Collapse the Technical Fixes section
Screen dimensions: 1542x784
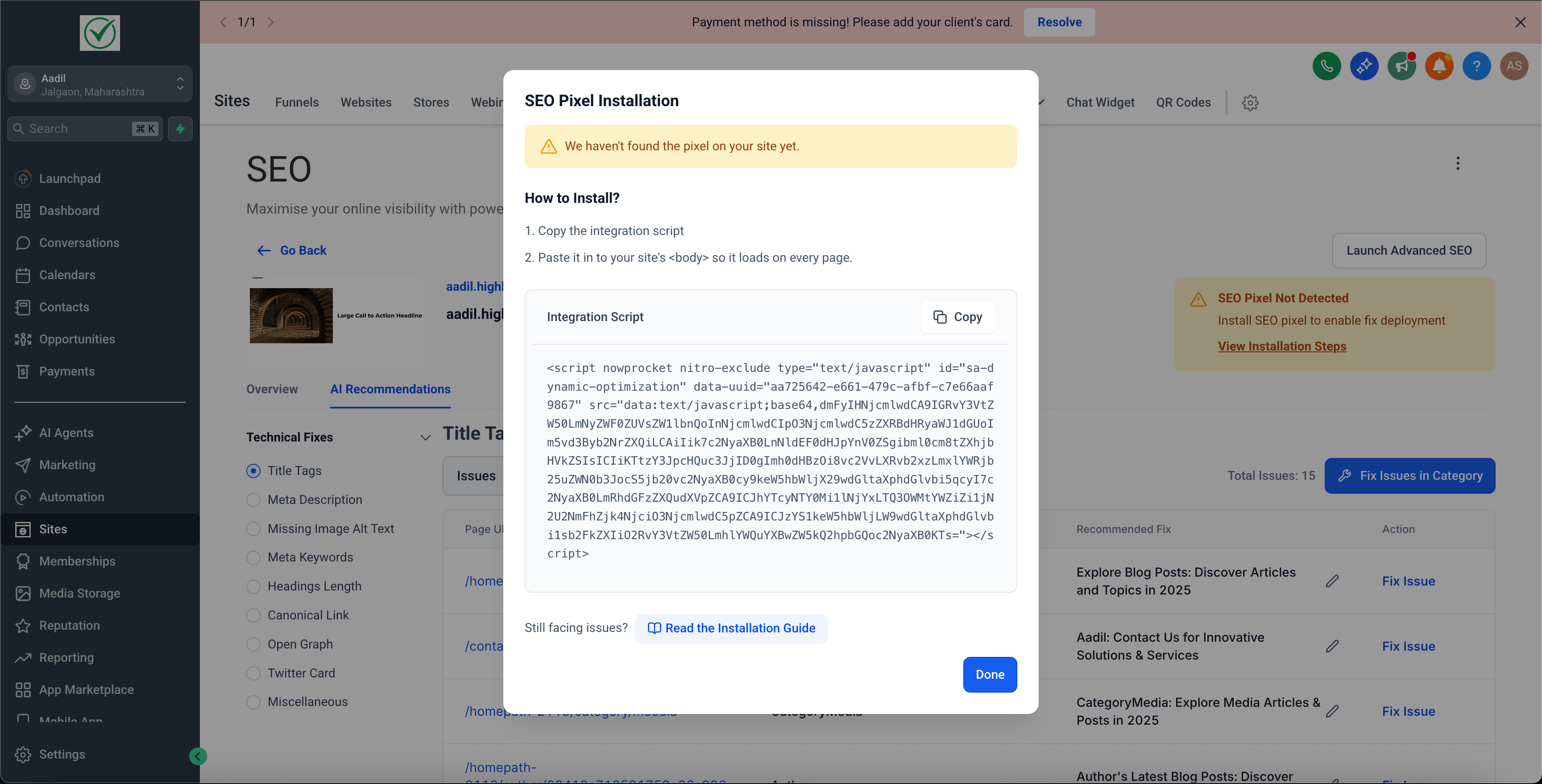tap(425, 437)
